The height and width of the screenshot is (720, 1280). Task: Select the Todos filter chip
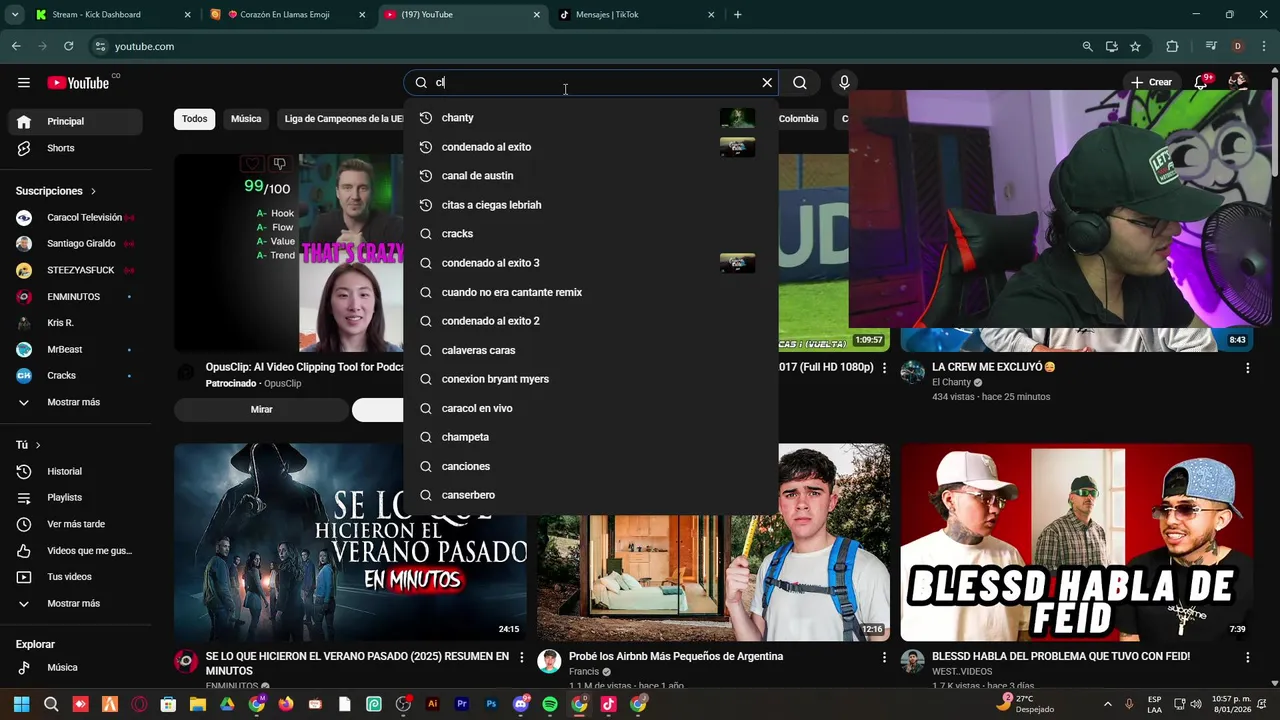tap(195, 119)
